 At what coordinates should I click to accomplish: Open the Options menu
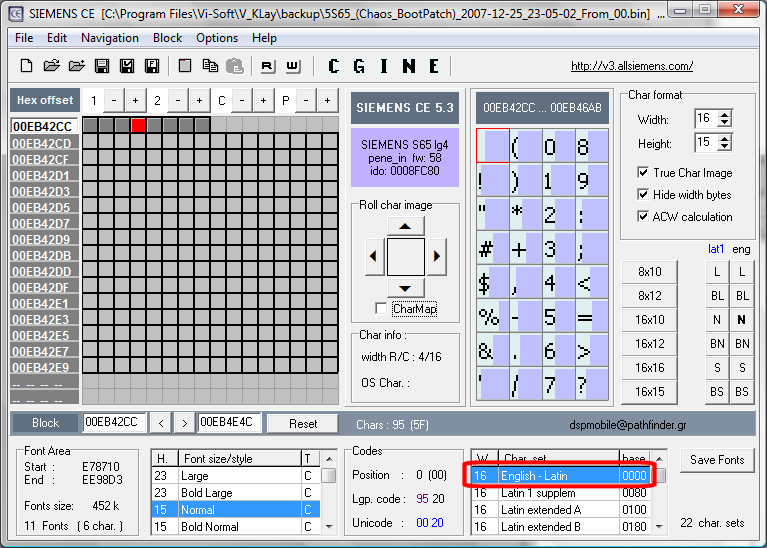pos(217,38)
